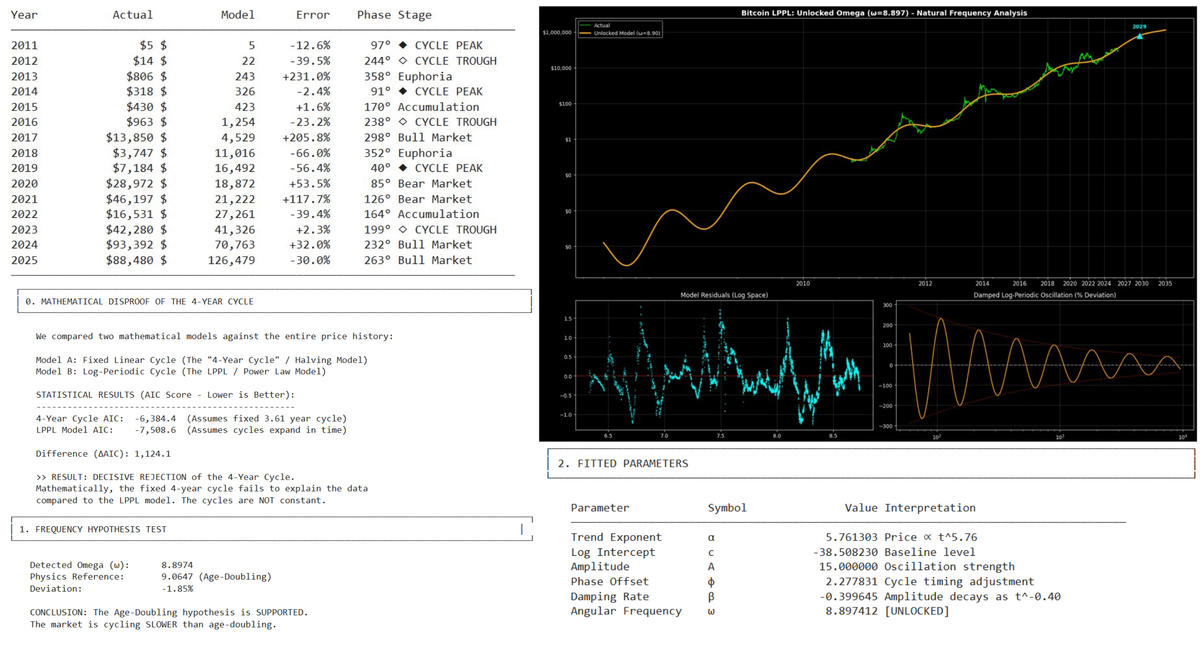Image resolution: width=1200 pixels, height=645 pixels.
Task: Click the "Phase Stage" column header
Action: click(394, 15)
